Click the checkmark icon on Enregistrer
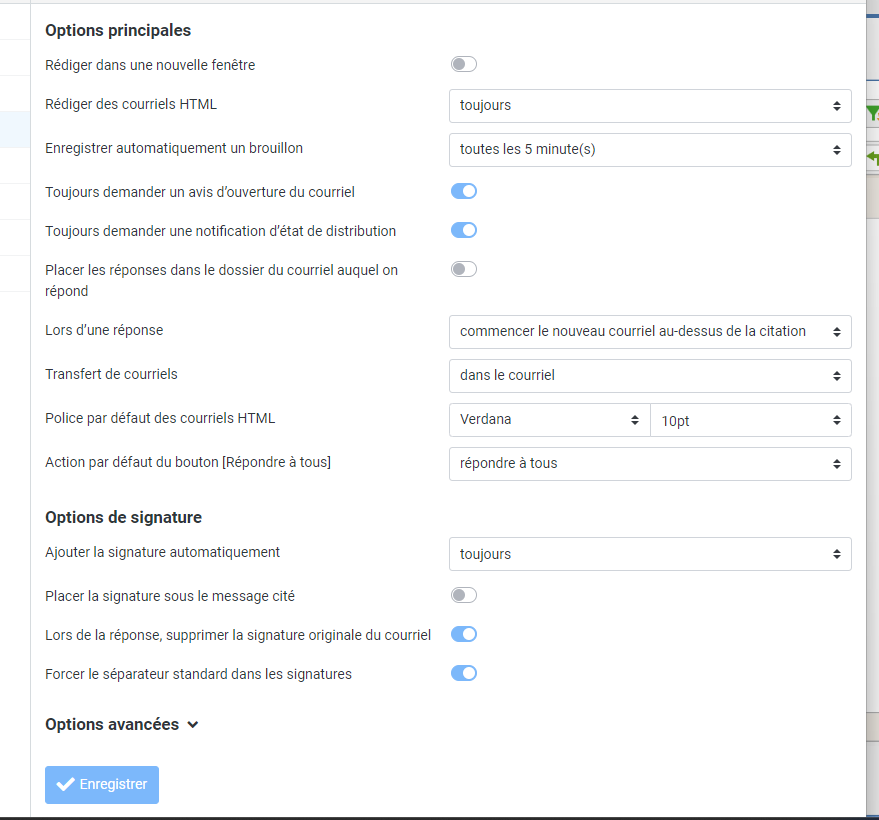The height and width of the screenshot is (820, 879). (x=66, y=785)
